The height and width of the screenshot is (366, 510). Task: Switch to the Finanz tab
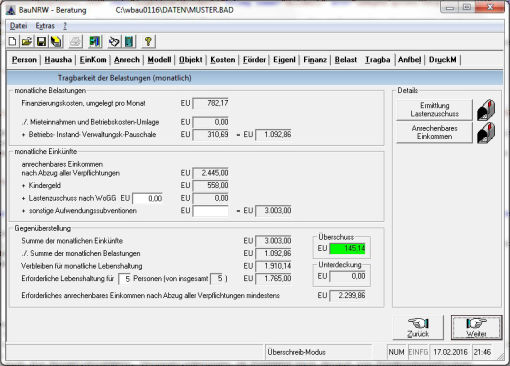tap(315, 60)
